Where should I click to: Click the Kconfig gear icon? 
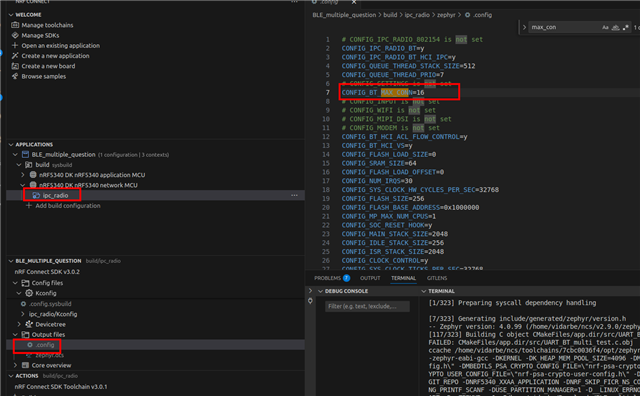coord(29,293)
